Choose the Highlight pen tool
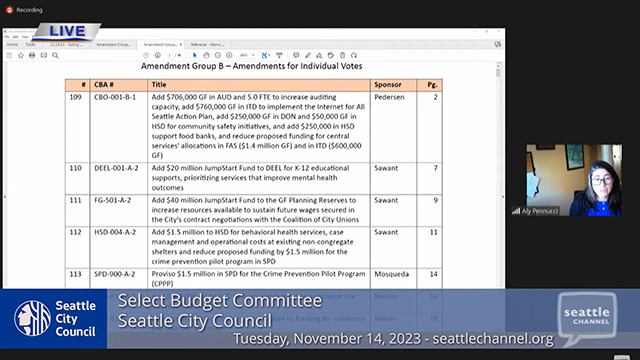The width and height of the screenshot is (640, 360). [308, 55]
